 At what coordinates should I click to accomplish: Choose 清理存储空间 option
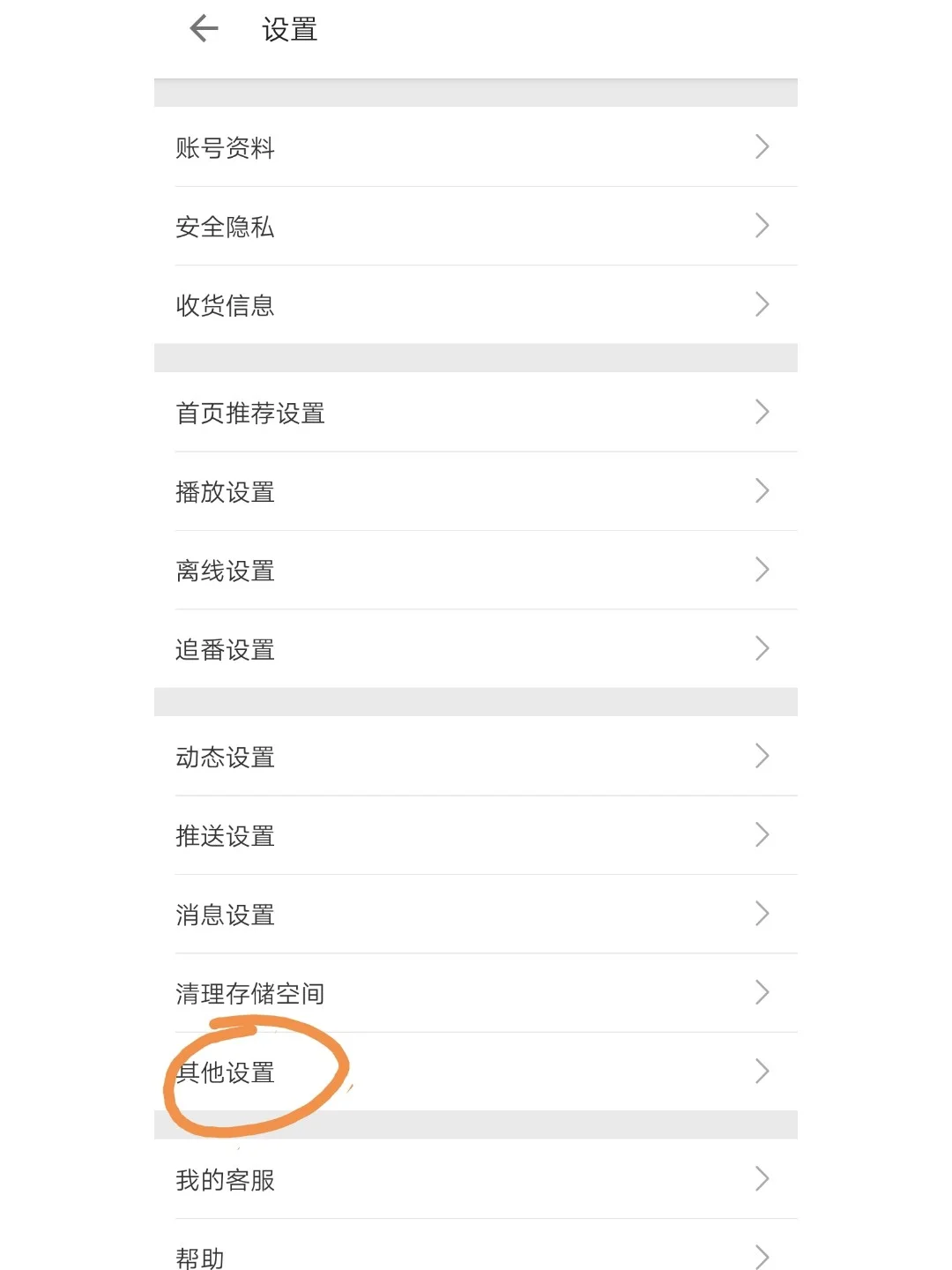click(x=476, y=992)
